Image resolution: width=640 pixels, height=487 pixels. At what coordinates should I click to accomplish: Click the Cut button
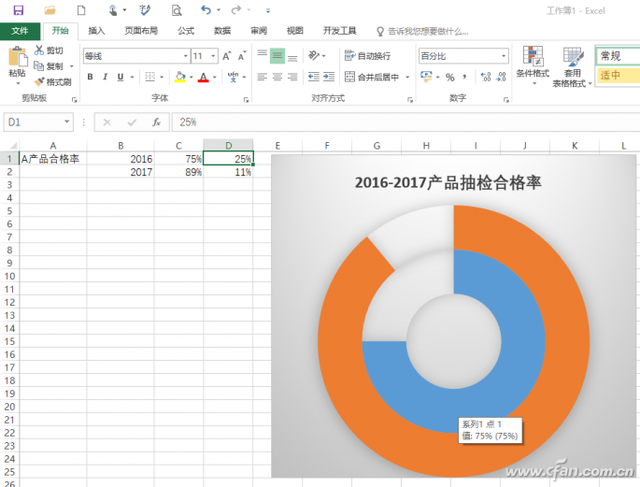(48, 50)
